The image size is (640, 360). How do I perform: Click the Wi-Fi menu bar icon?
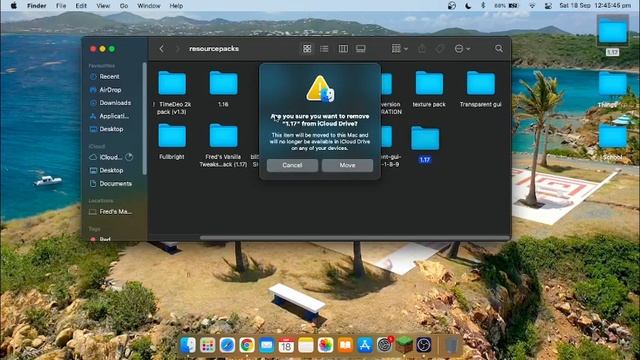532,6
